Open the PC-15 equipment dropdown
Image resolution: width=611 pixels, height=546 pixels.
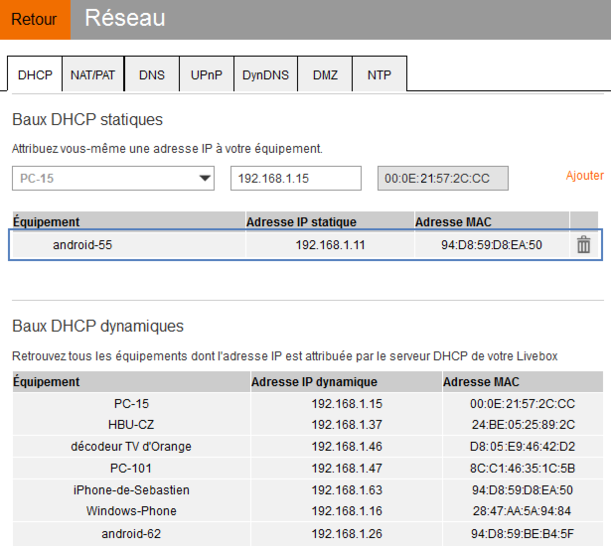pos(114,178)
